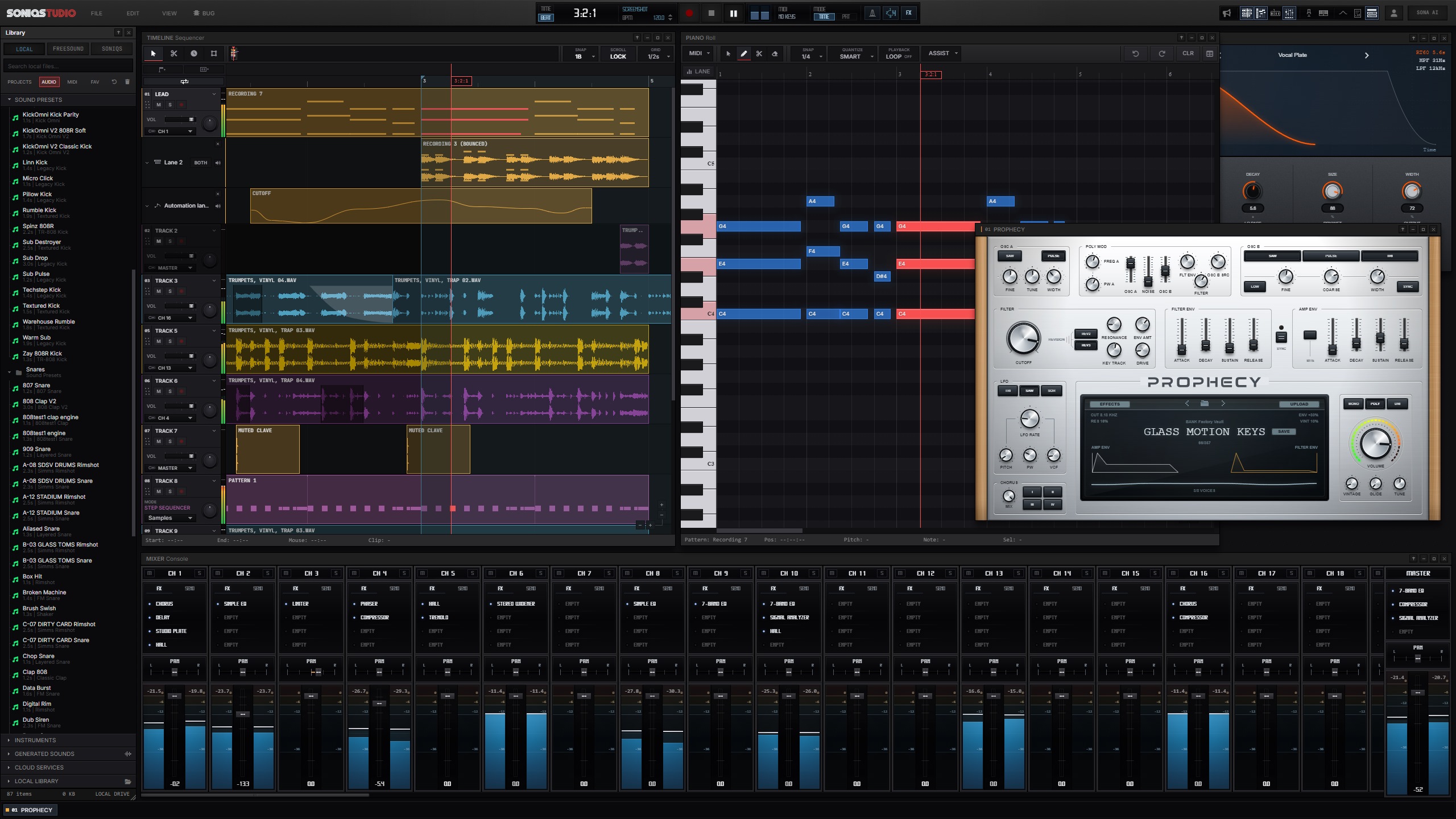Open the QUANTIZE SMART dropdown

852,53
